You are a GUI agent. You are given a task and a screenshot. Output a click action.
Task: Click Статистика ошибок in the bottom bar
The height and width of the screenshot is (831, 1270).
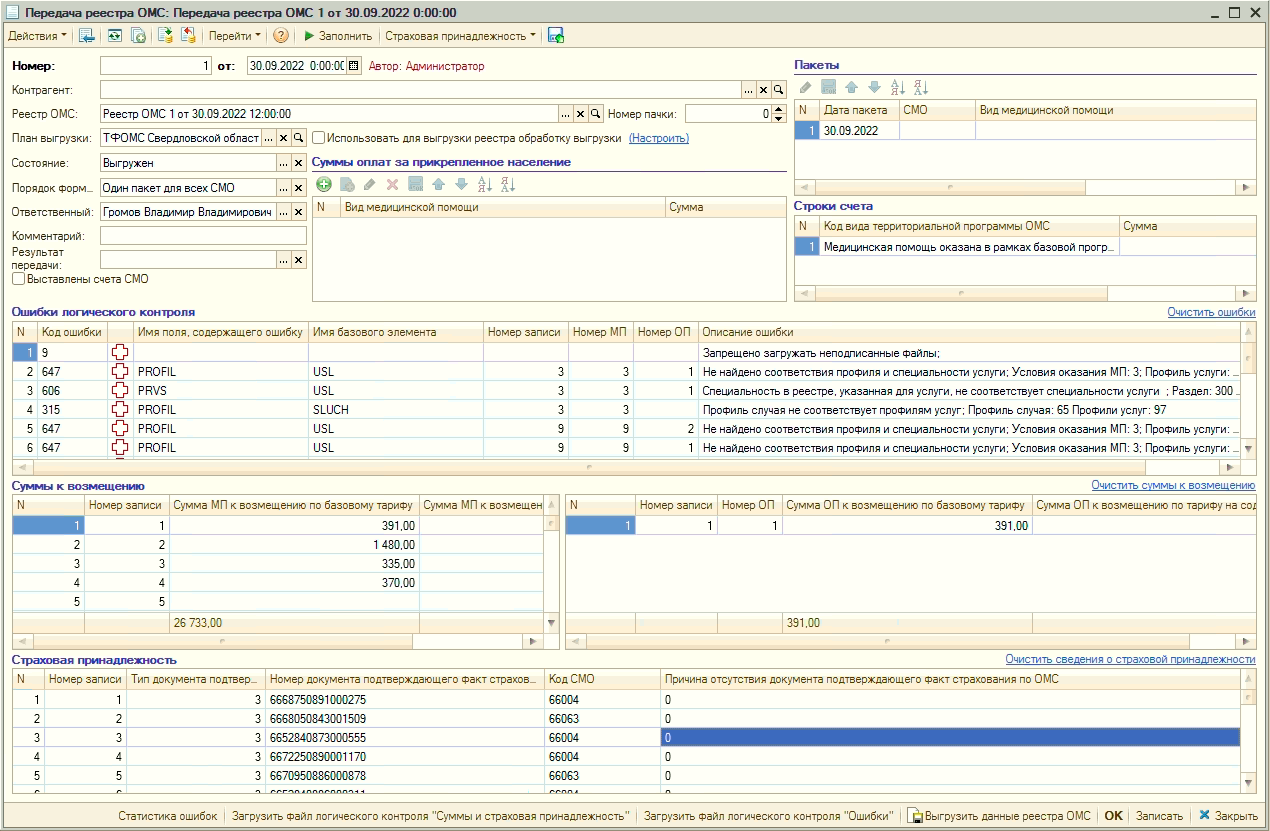[167, 816]
